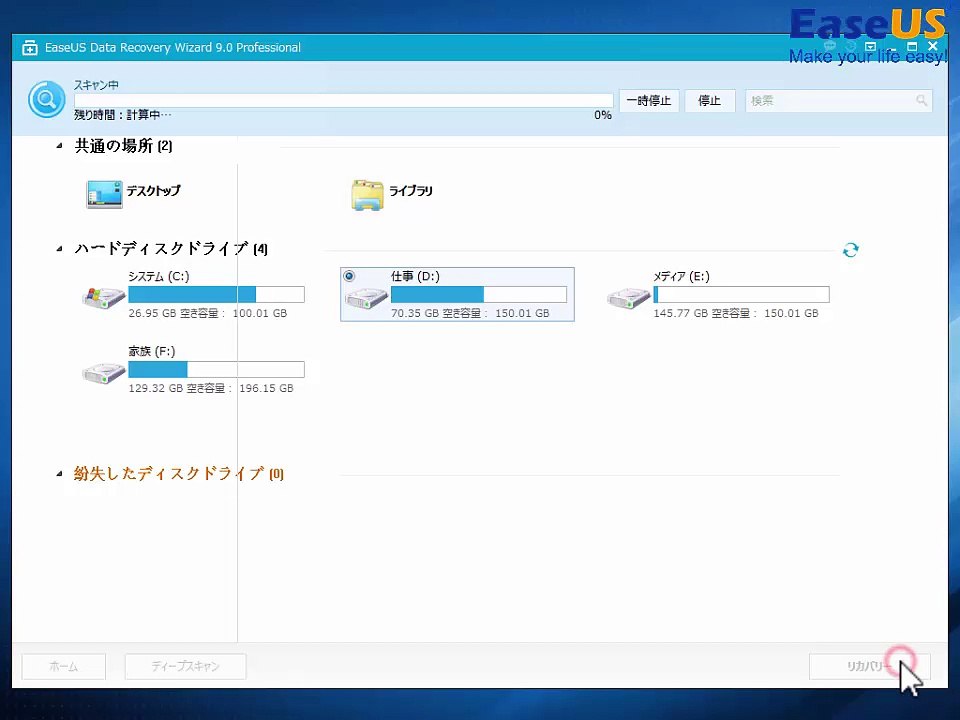
Task: Focus the 検索 search field
Action: (839, 101)
